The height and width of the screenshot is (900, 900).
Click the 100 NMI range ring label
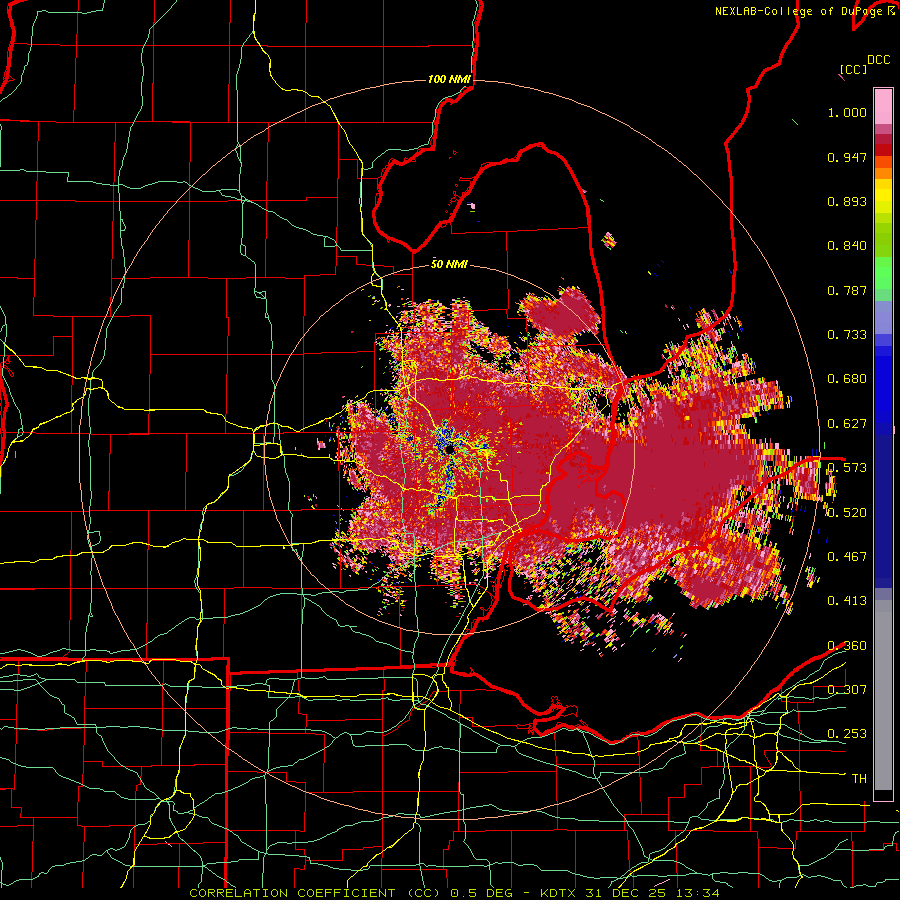point(449,79)
